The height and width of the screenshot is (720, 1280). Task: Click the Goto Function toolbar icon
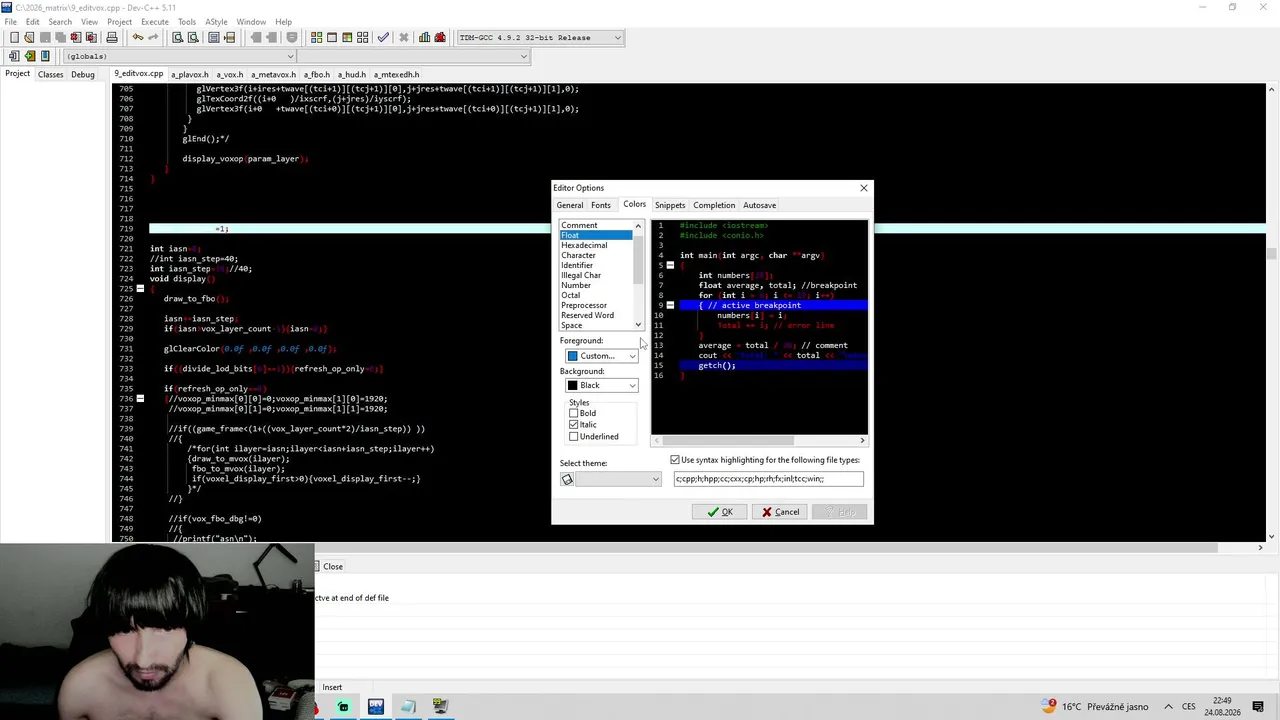pos(214,38)
